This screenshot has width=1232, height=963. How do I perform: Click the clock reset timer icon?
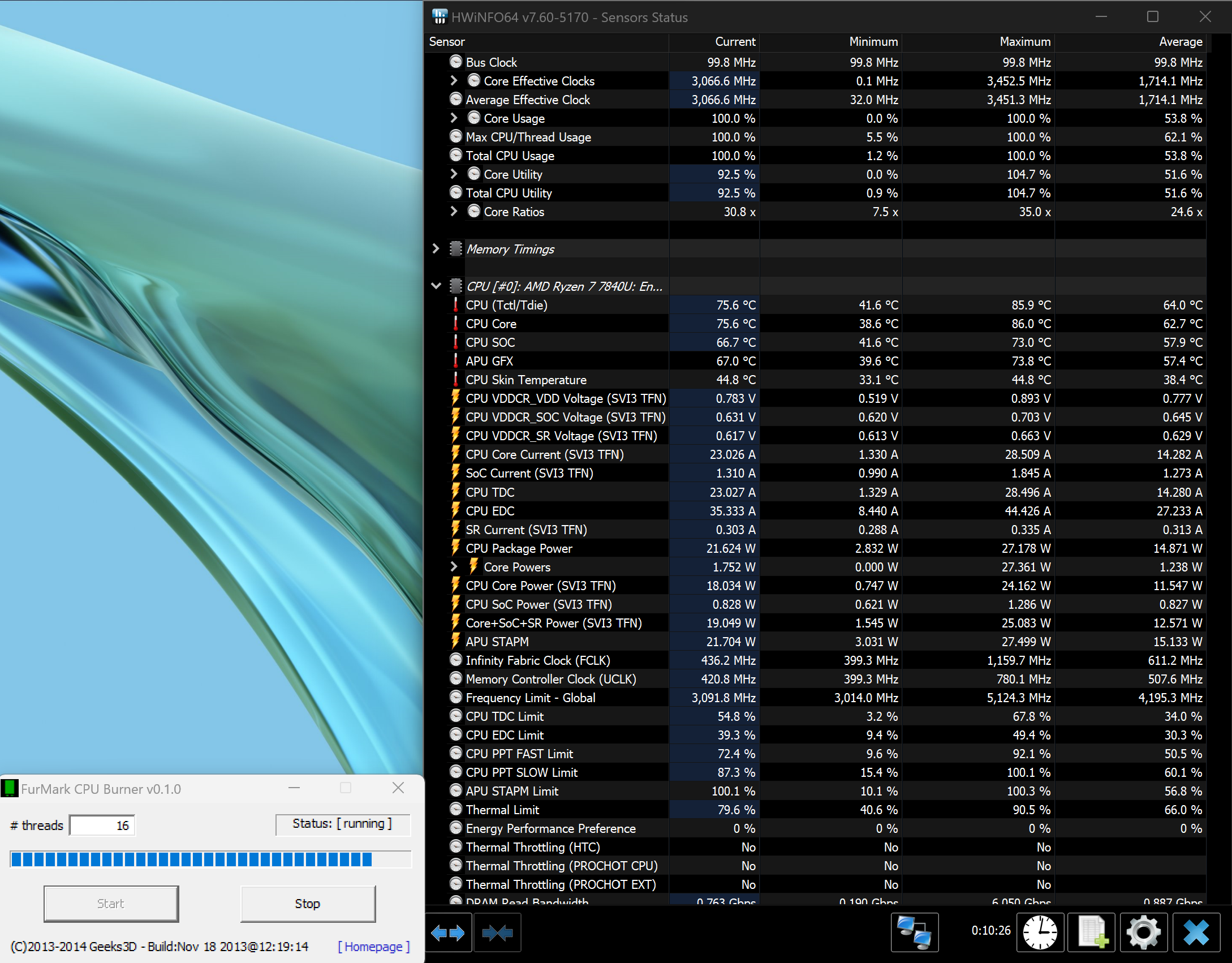[1040, 932]
